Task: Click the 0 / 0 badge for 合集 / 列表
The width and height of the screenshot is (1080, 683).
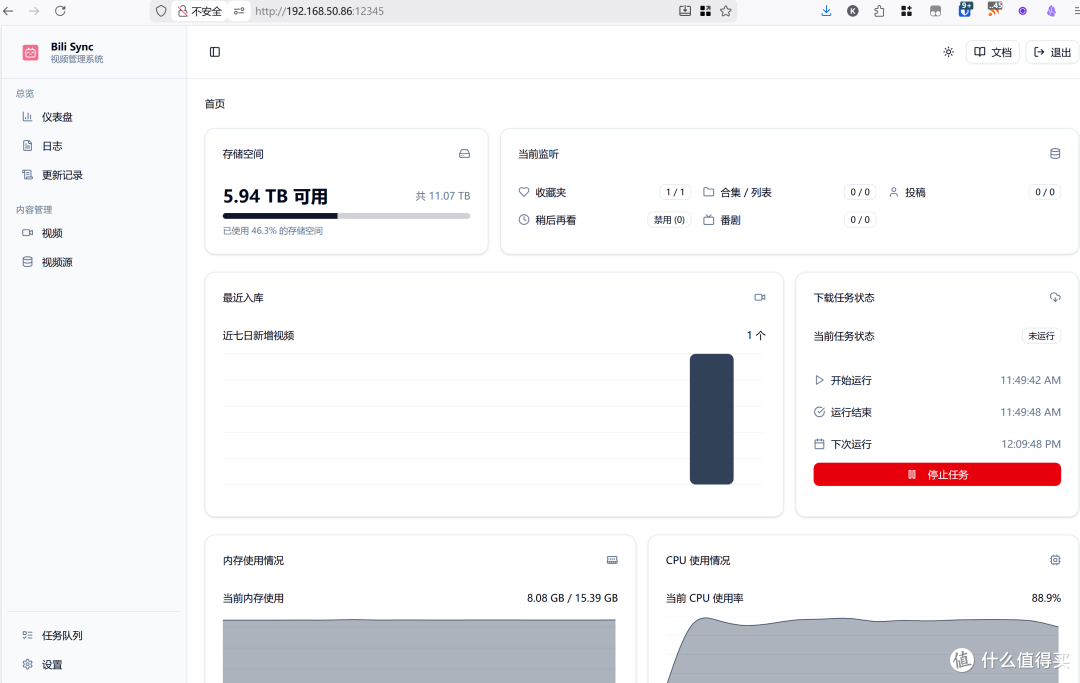Action: pos(860,192)
